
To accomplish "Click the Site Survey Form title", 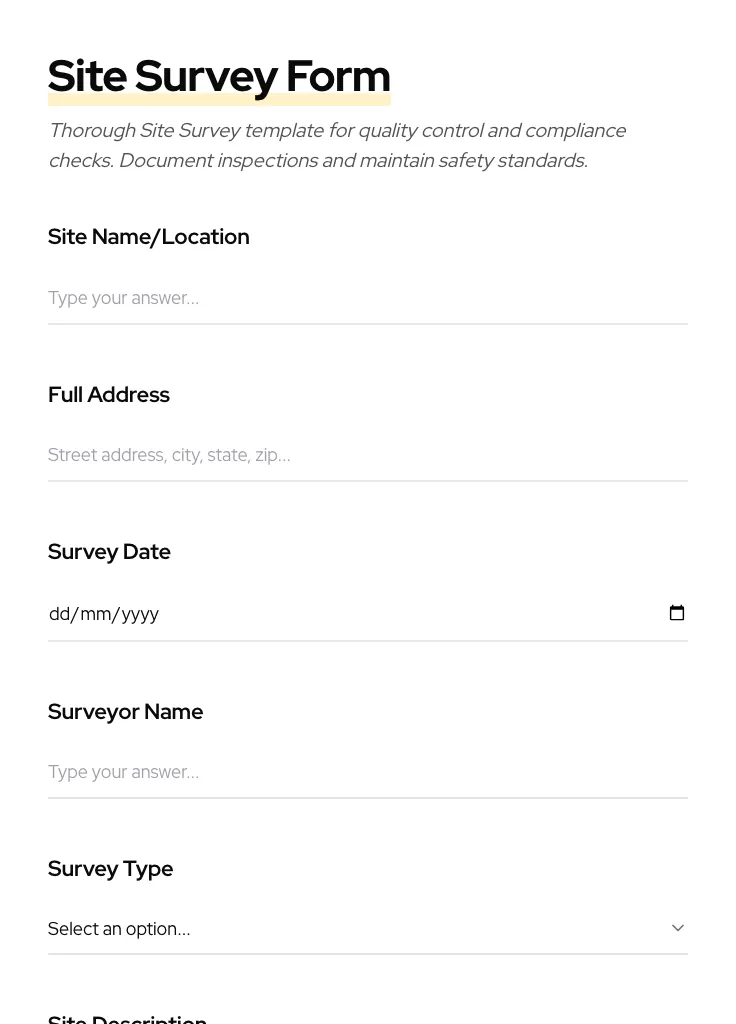I will coord(219,76).
